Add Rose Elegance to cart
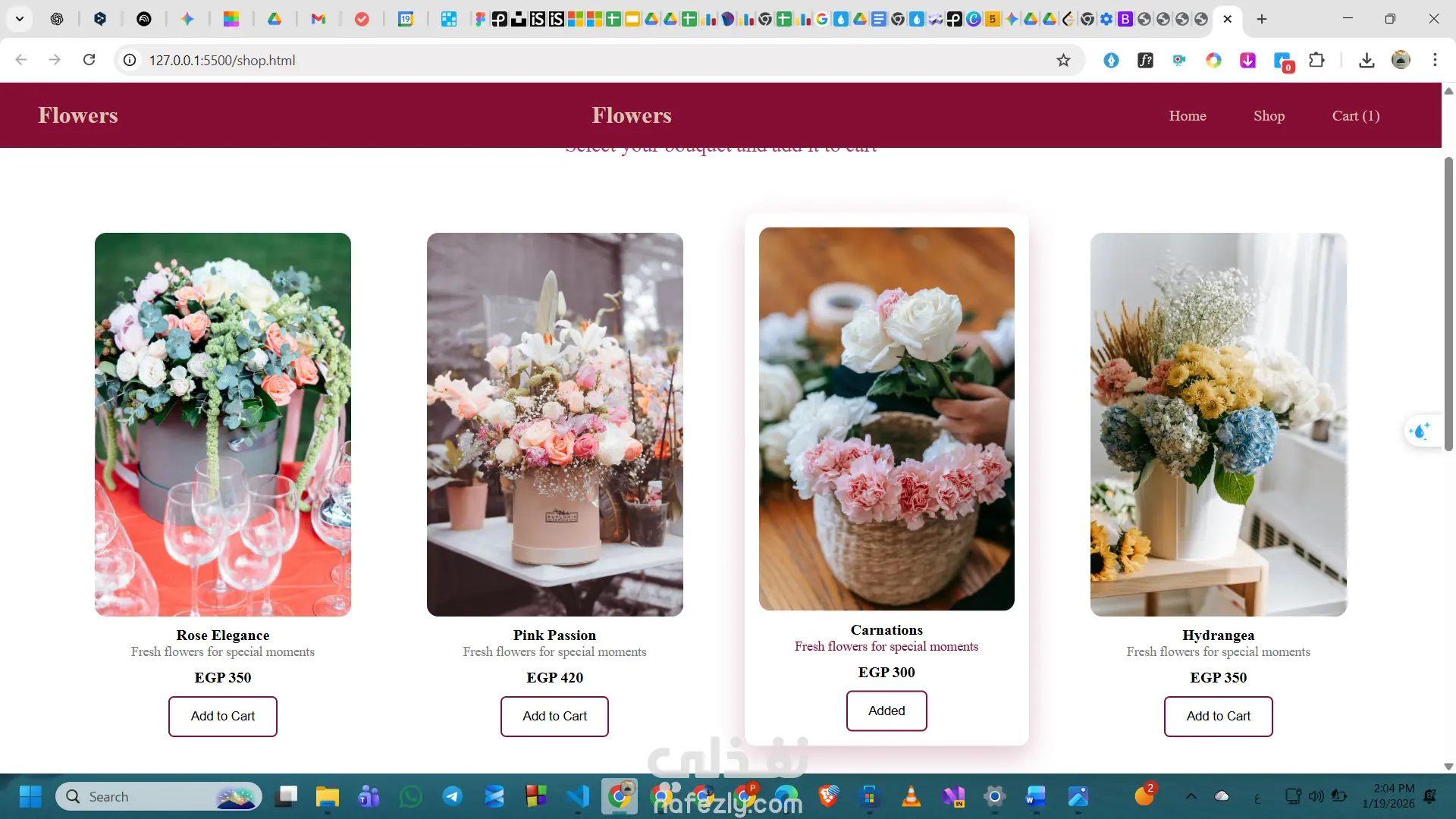 point(222,716)
